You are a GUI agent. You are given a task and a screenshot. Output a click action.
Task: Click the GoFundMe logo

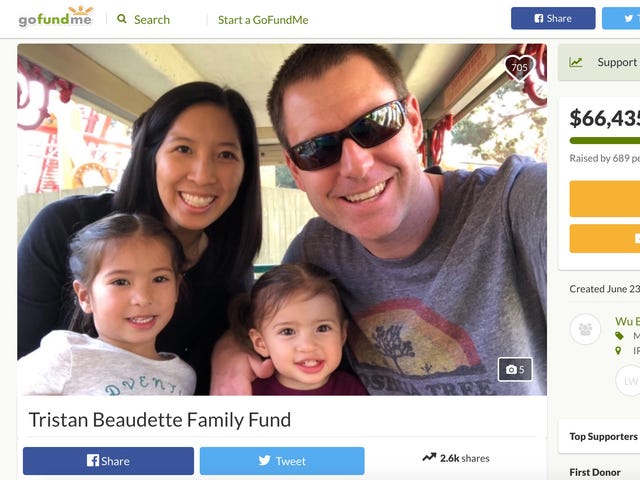(x=55, y=17)
